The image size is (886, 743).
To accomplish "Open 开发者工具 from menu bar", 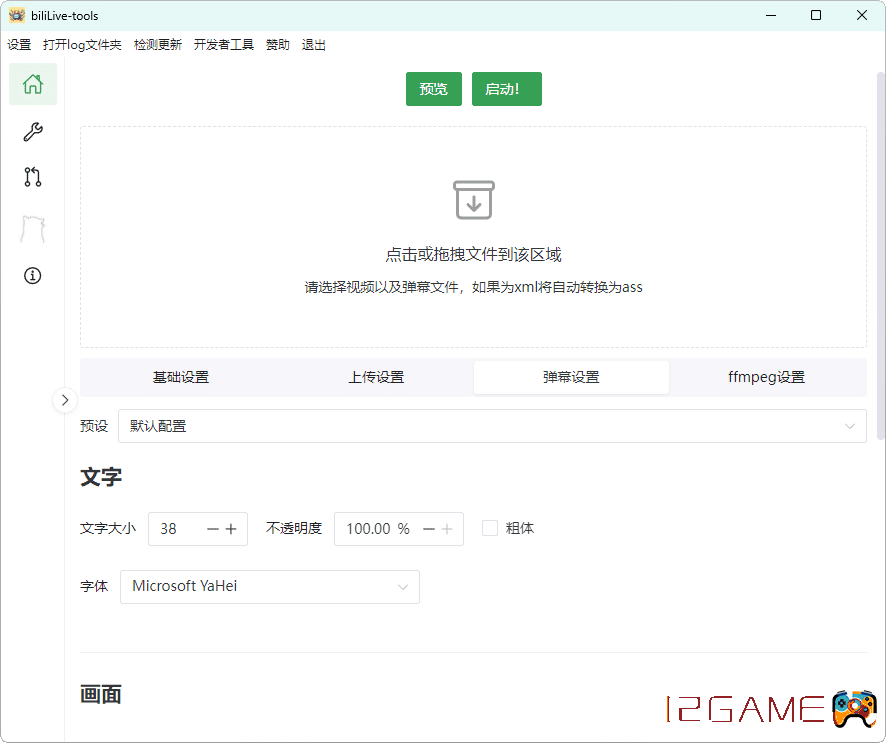I will [x=224, y=45].
